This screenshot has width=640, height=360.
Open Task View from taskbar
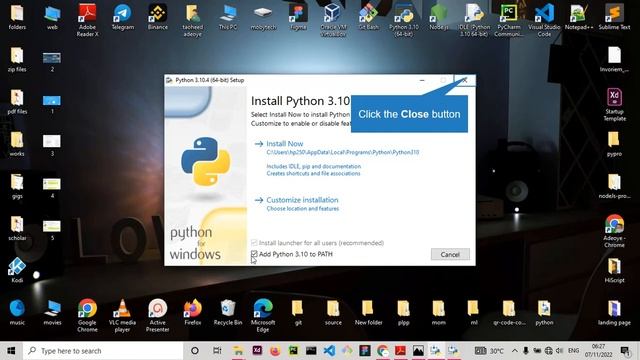(x=217, y=351)
